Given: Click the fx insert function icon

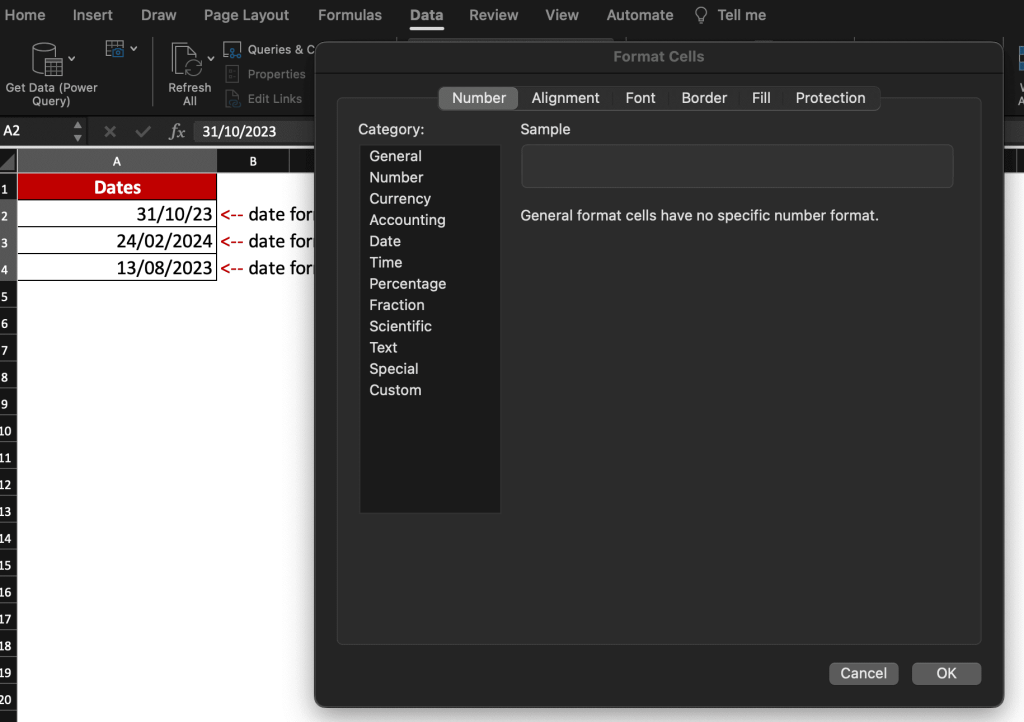Looking at the screenshot, I should point(177,131).
